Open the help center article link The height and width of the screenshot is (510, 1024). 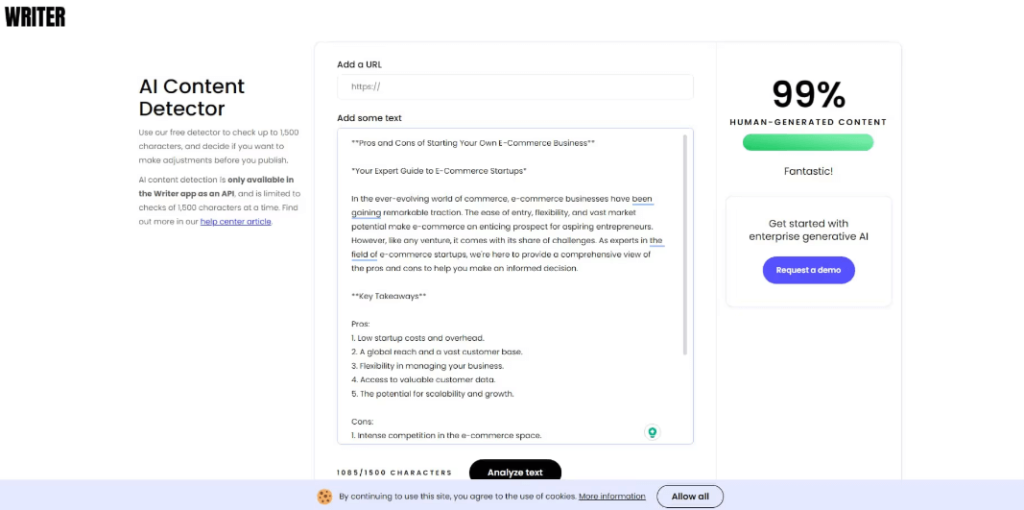(x=236, y=221)
